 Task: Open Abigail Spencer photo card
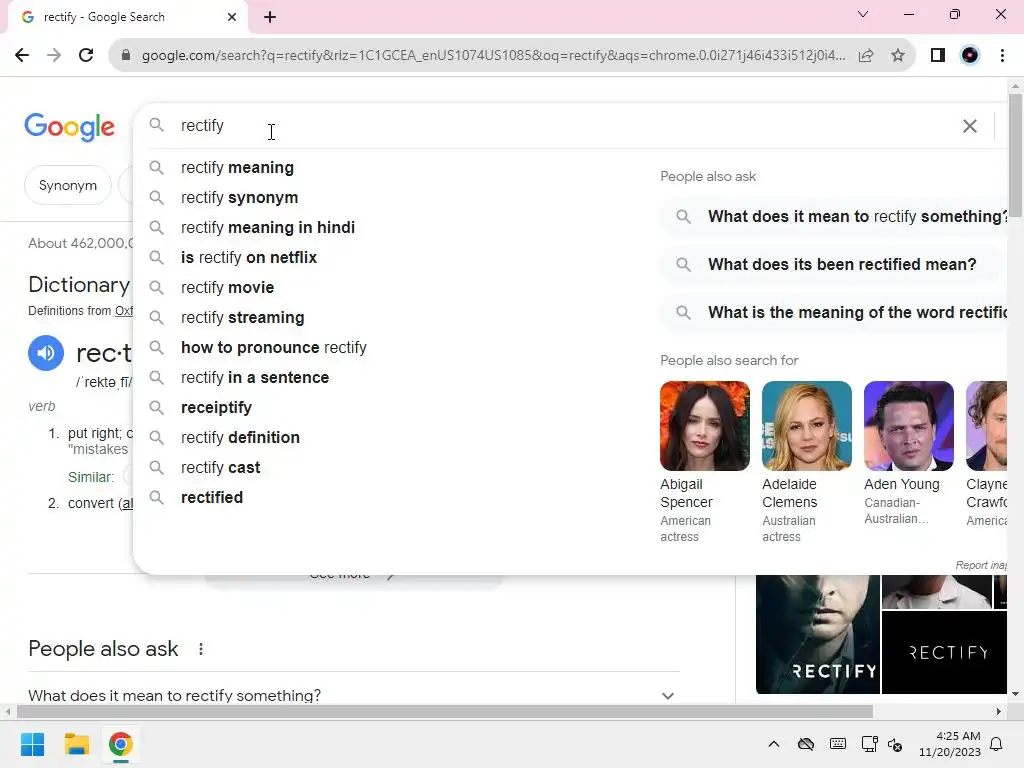pos(705,426)
